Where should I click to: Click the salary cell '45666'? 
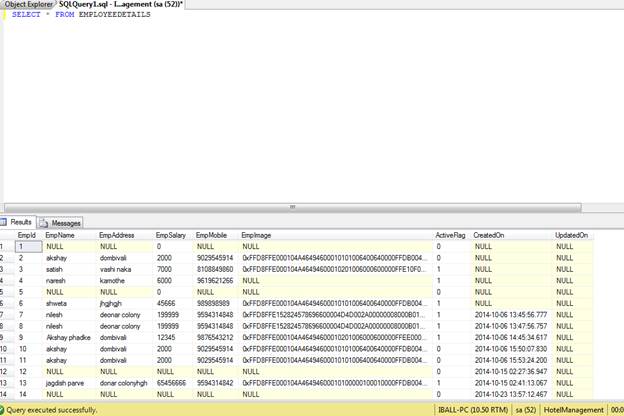point(174,303)
